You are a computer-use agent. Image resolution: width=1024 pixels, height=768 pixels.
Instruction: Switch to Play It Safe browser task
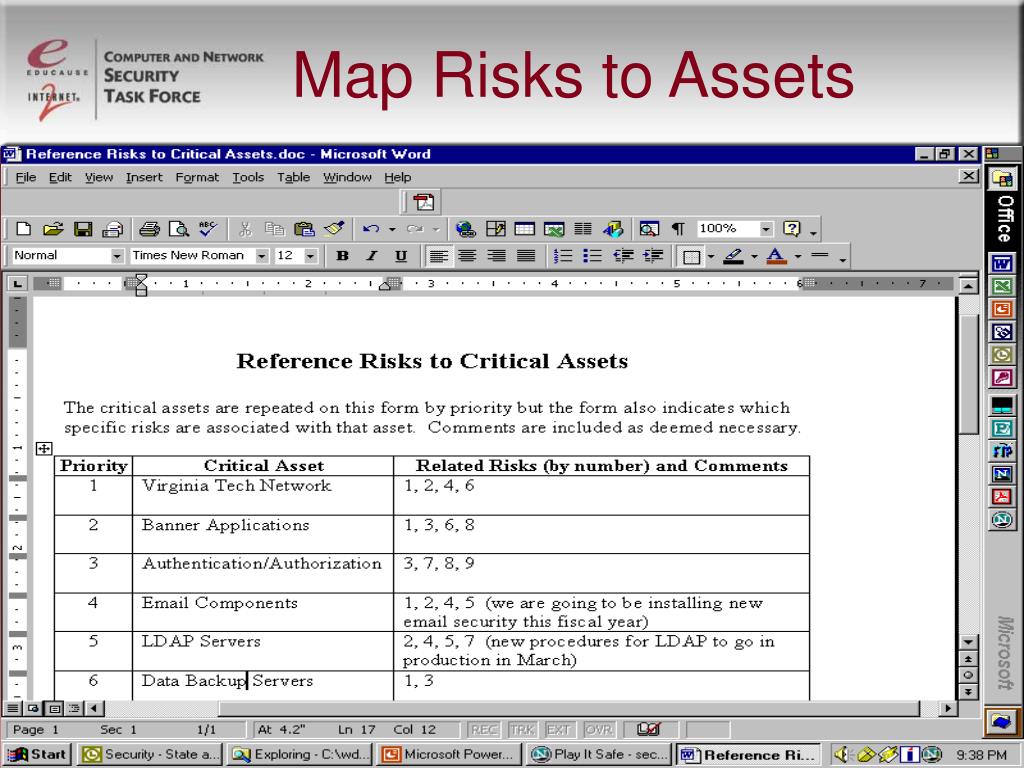(x=599, y=754)
